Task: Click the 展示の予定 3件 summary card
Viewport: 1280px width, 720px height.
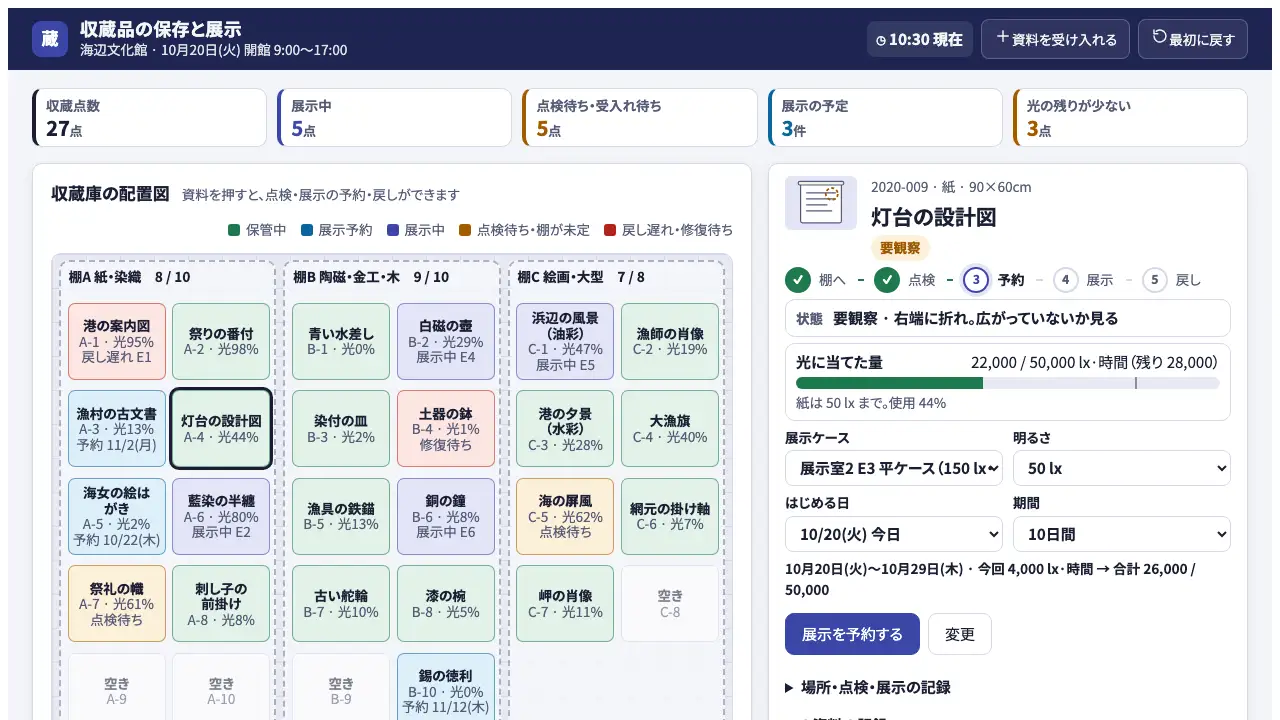Action: [885, 118]
